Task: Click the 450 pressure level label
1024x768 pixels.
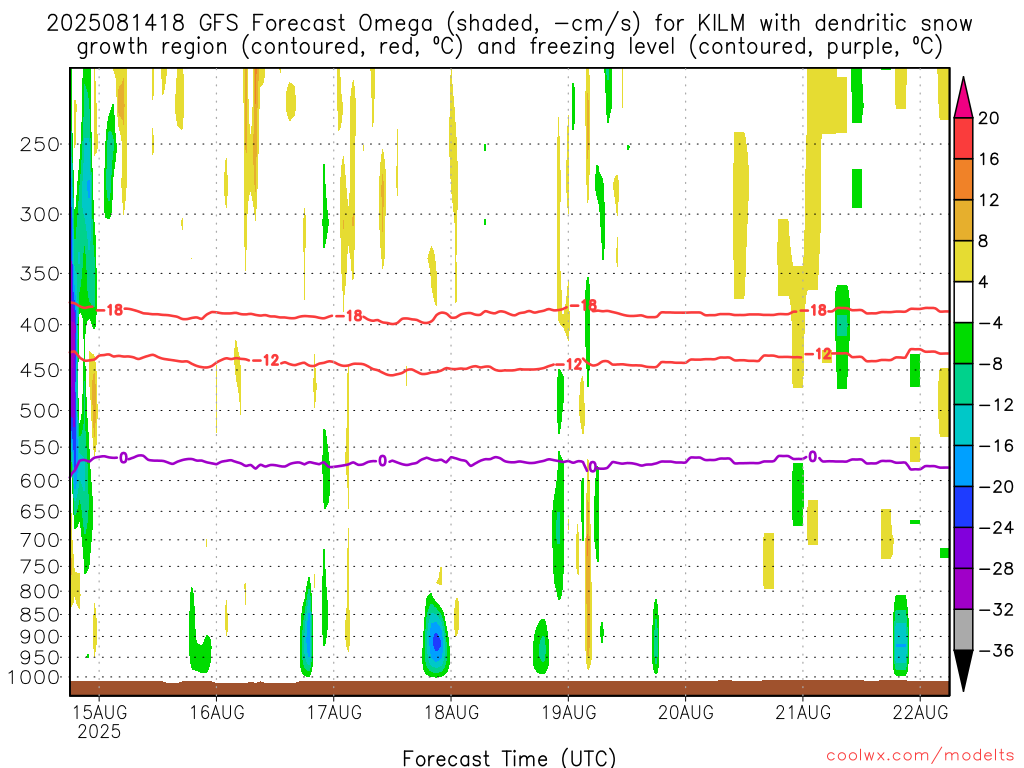Action: tap(40, 370)
